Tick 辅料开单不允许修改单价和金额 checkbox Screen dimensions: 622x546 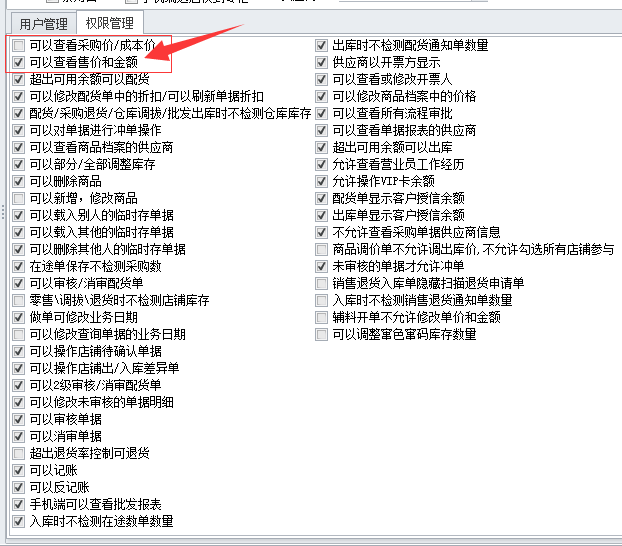tap(321, 317)
